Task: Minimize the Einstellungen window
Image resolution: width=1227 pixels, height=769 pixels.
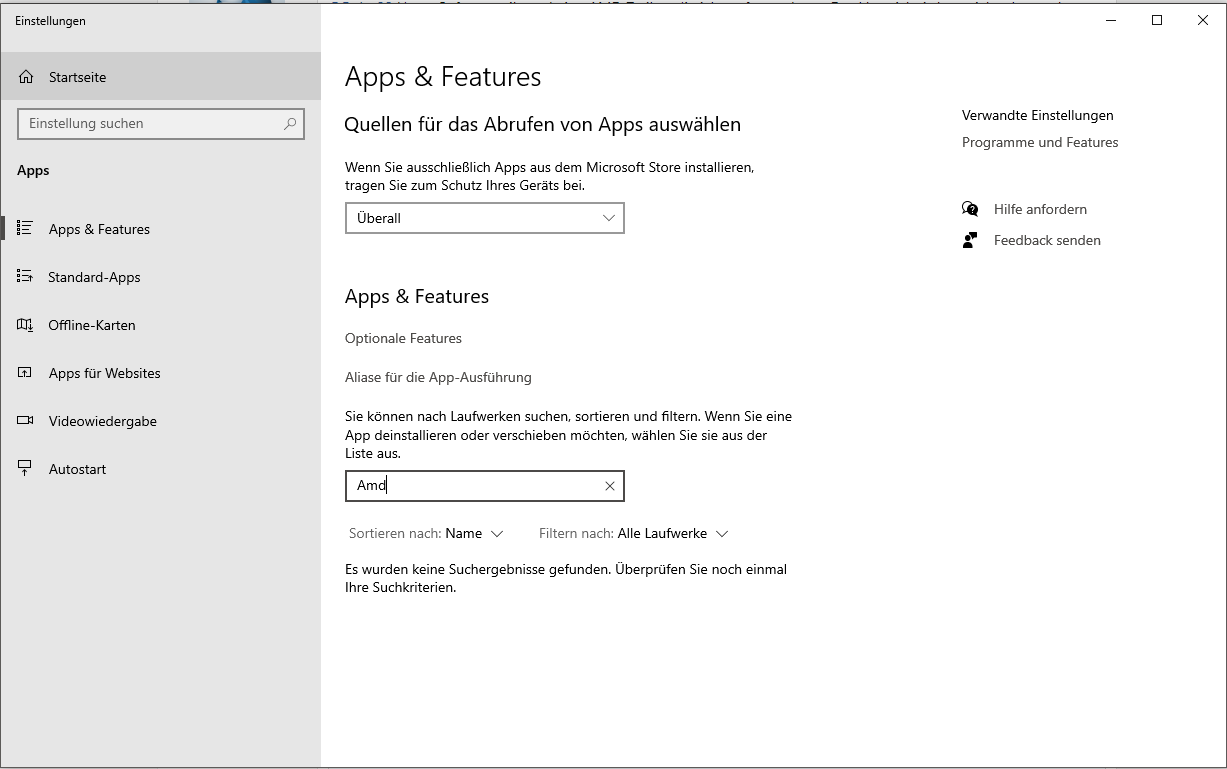Action: pos(1111,20)
